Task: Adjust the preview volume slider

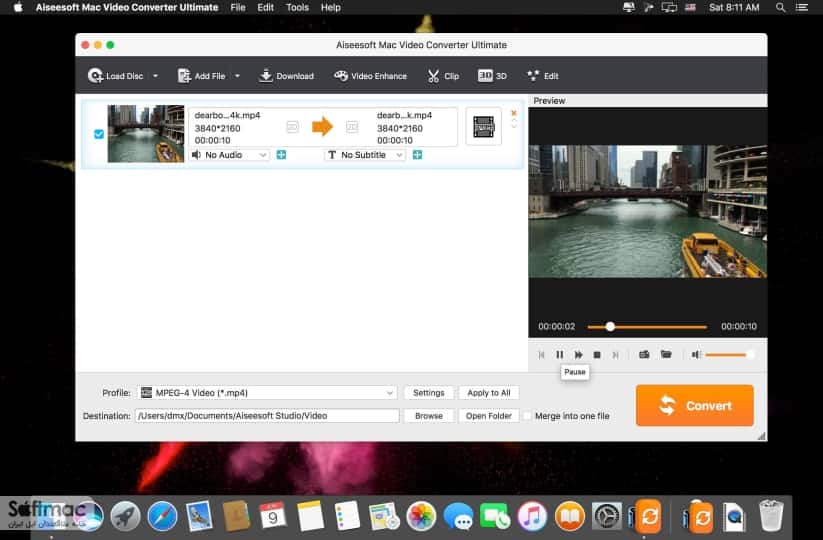Action: click(x=730, y=355)
